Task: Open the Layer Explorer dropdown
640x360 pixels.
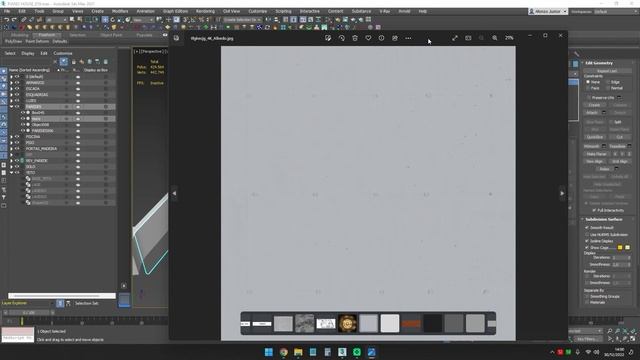Action: 52,303
